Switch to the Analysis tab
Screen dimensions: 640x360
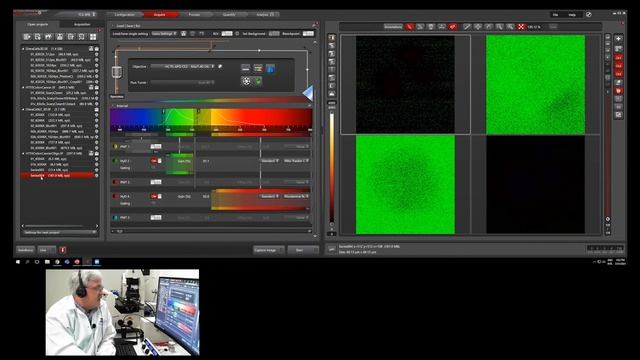point(263,14)
